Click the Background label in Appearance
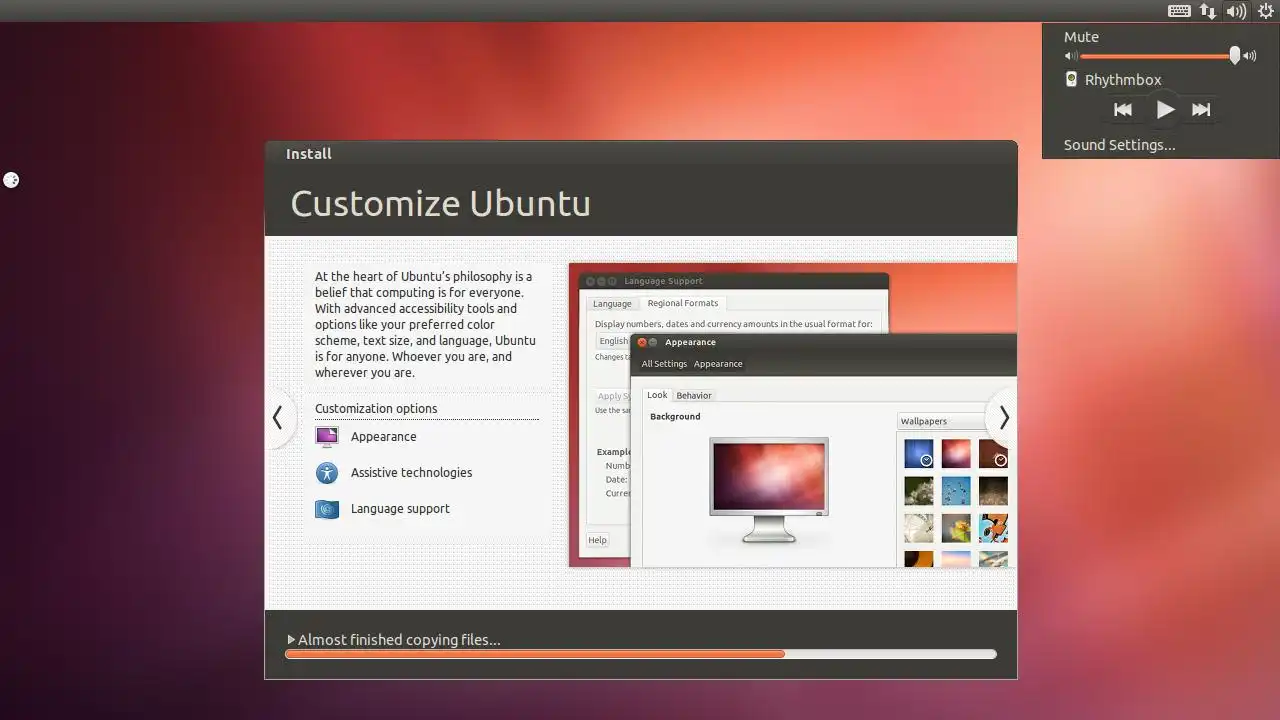 pos(675,416)
